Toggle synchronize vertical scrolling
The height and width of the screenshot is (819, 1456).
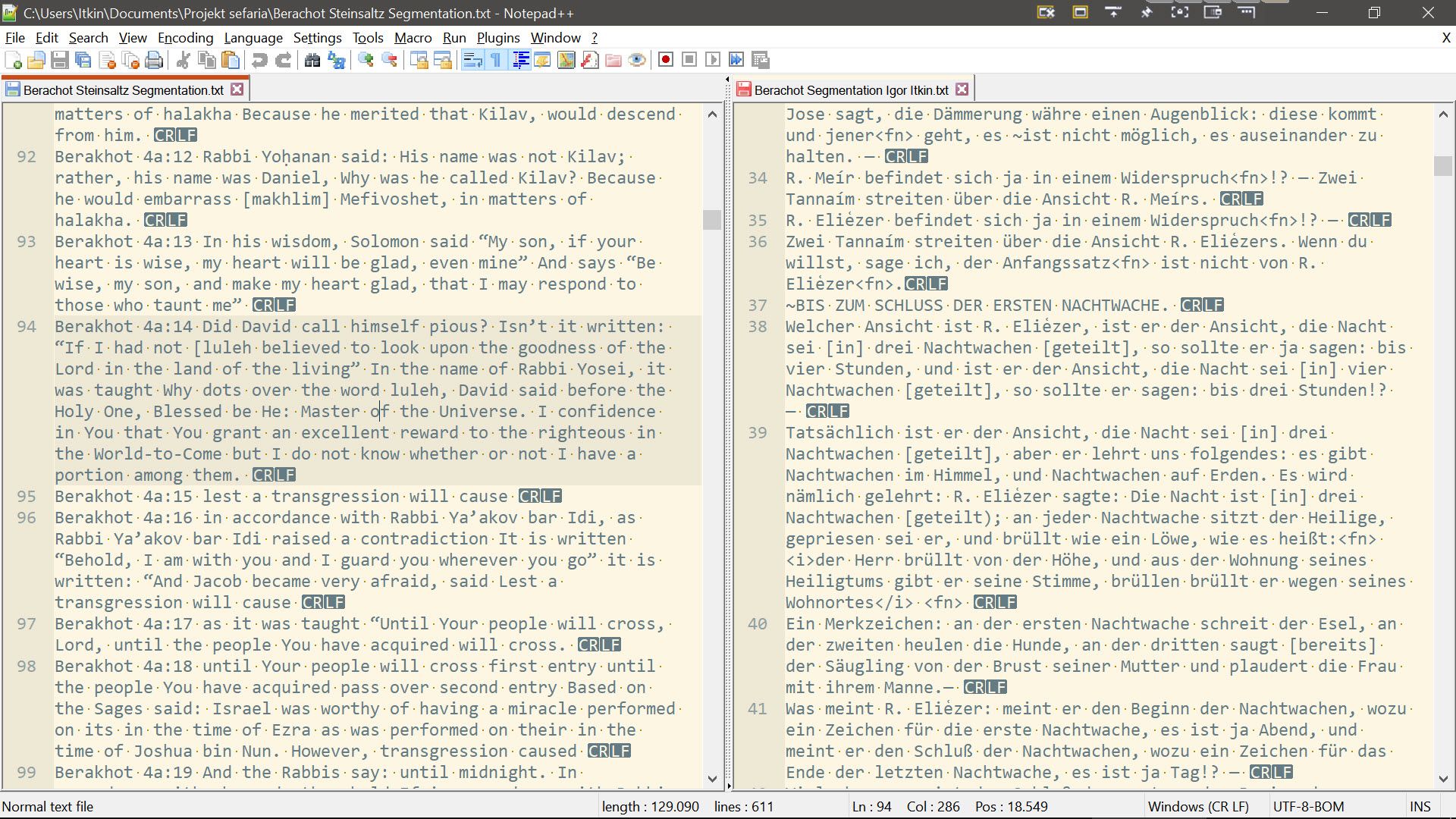pyautogui.click(x=419, y=60)
